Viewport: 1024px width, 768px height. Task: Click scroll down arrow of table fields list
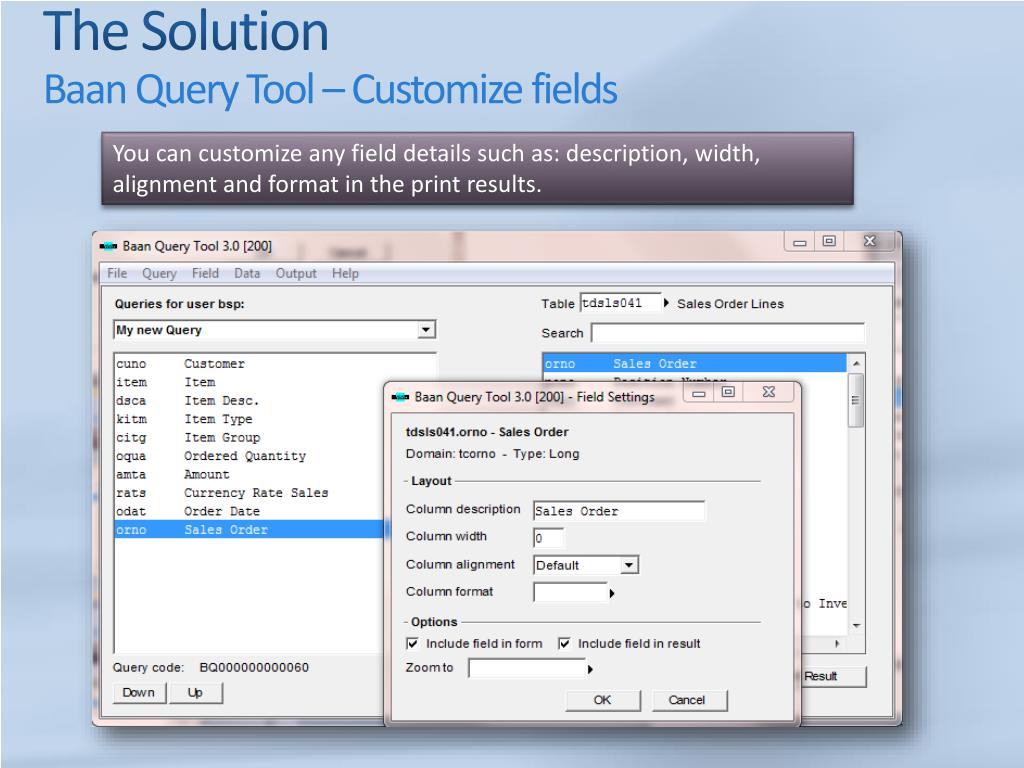point(856,626)
